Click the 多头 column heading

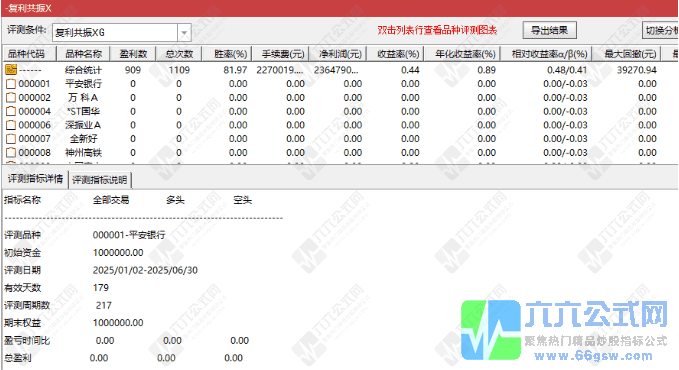click(x=175, y=200)
